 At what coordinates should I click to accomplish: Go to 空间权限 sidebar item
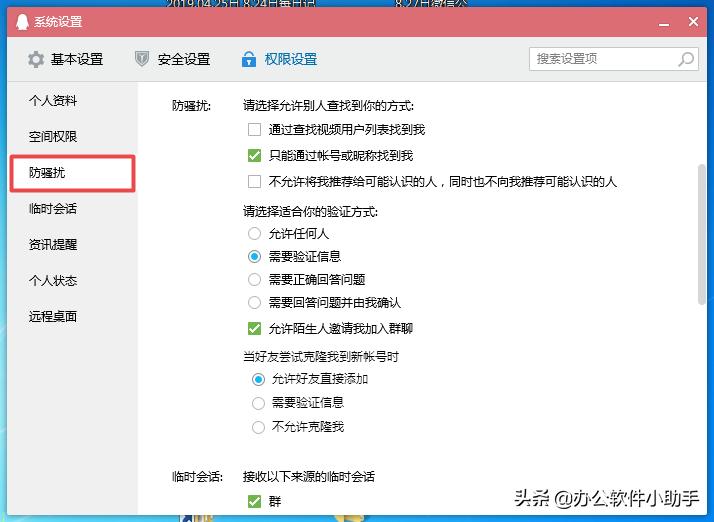tap(53, 137)
